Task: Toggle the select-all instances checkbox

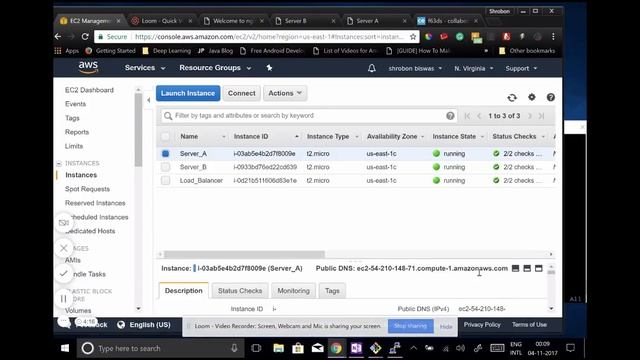Action: click(165, 136)
